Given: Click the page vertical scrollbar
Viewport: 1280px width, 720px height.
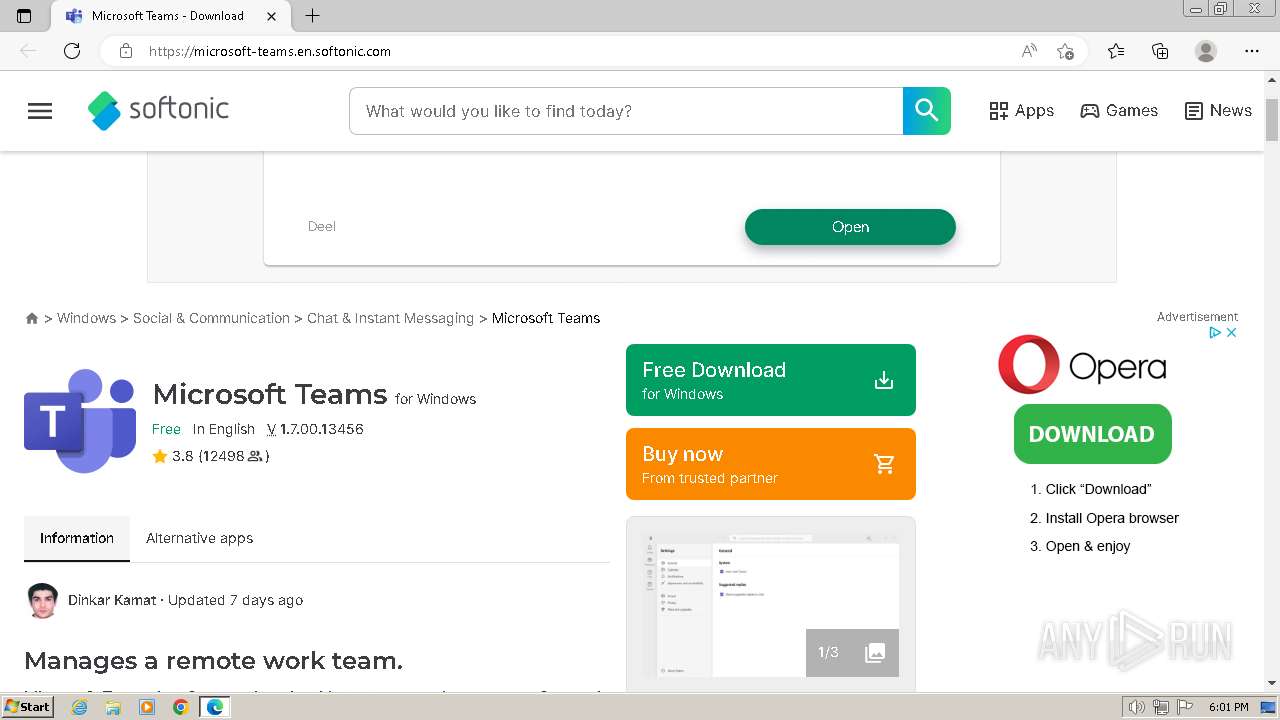Looking at the screenshot, I should click(x=1272, y=120).
